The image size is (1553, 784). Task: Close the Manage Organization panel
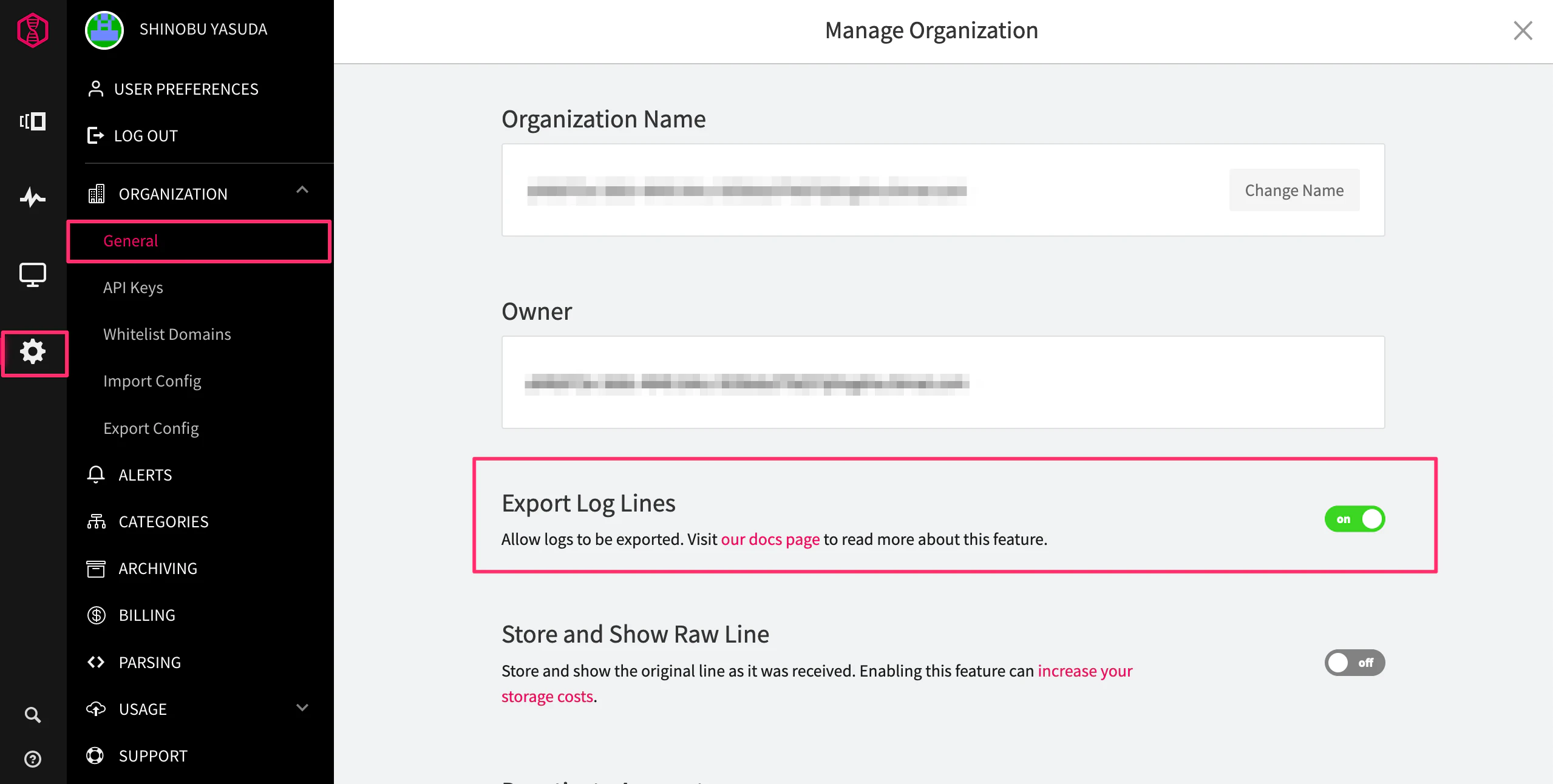(x=1523, y=30)
